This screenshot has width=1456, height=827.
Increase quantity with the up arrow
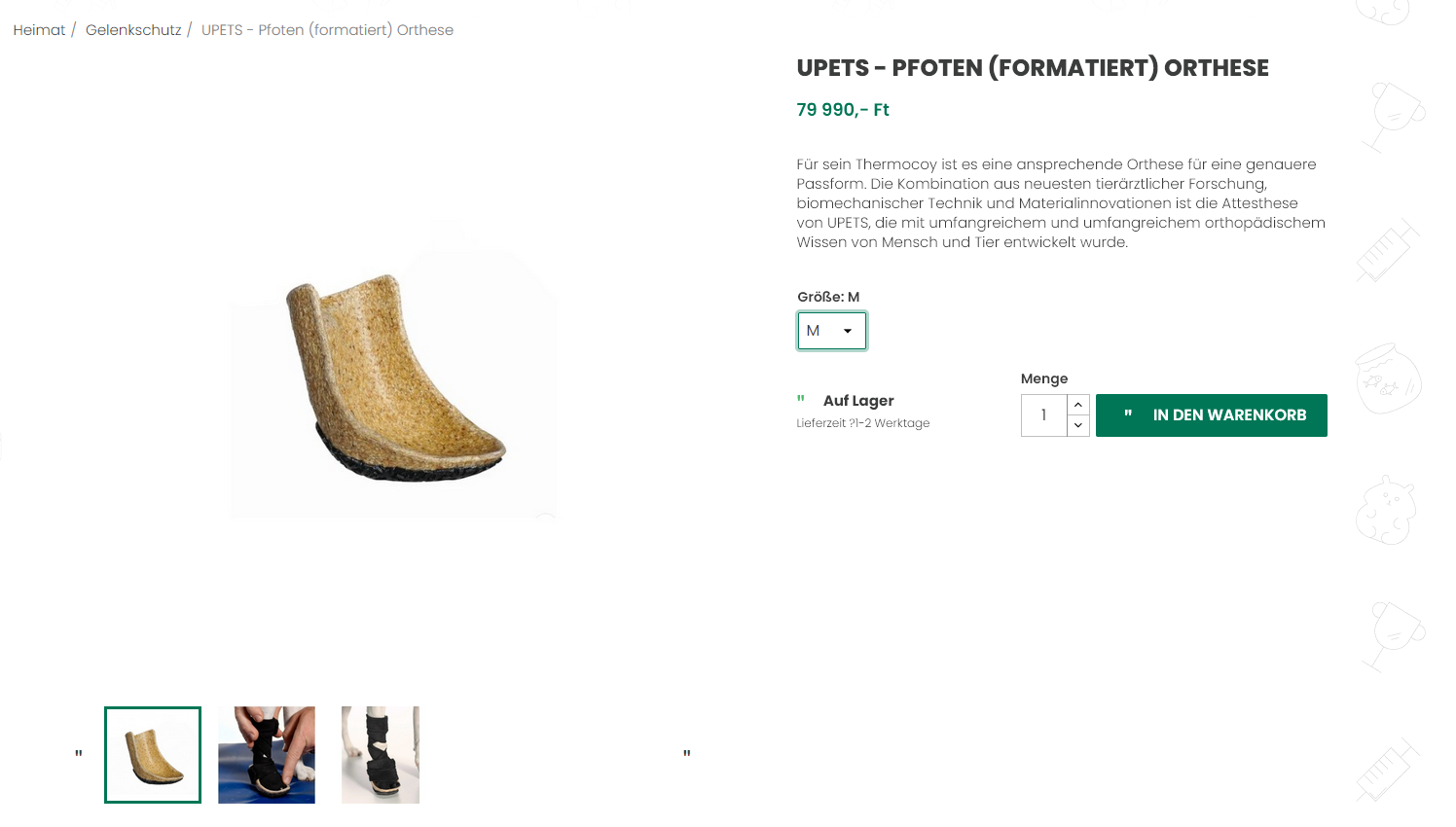1078,405
